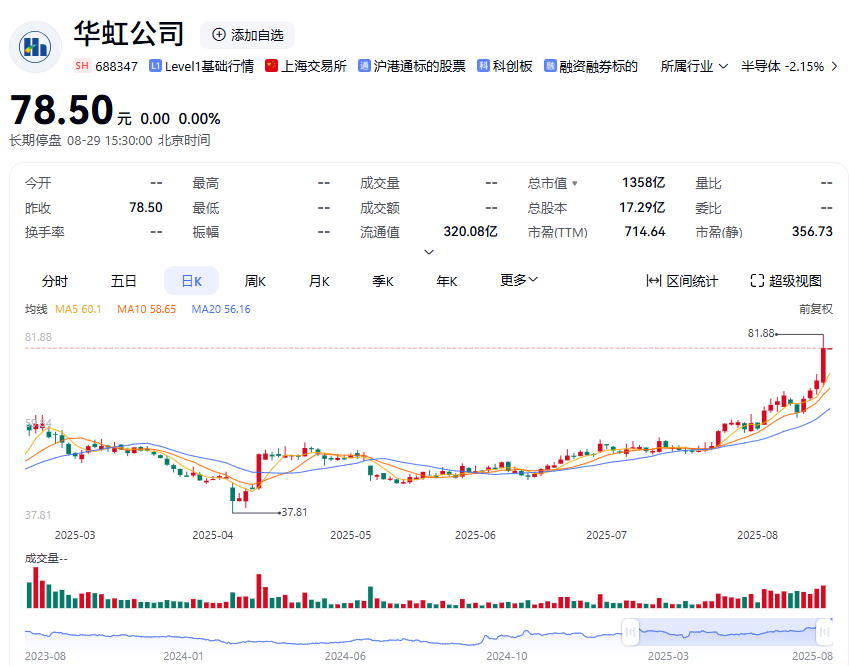Switch to the 周K chart tab

255,281
